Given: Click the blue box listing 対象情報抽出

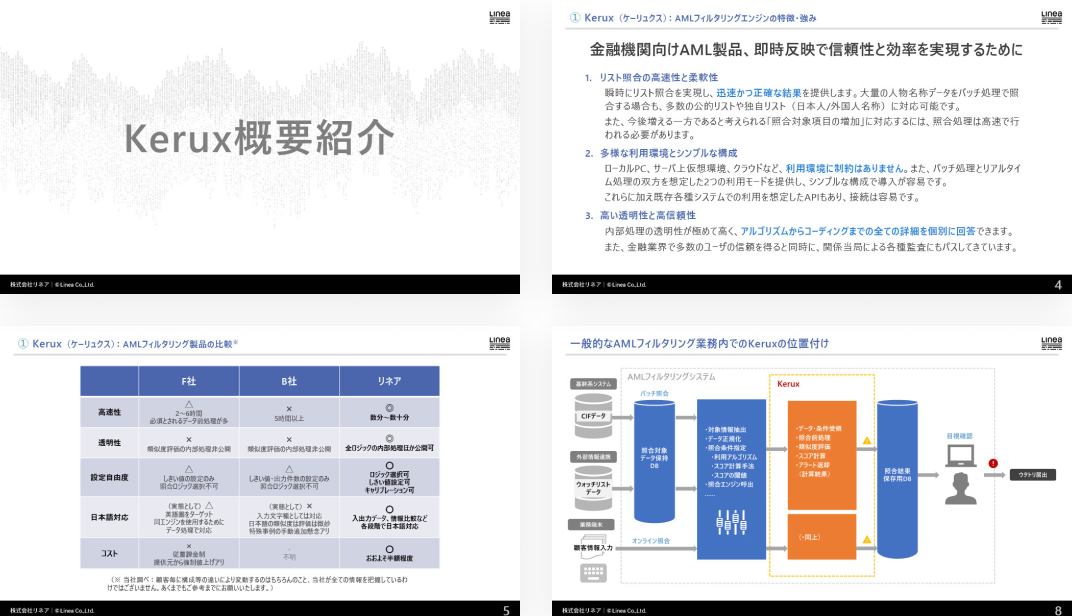Looking at the screenshot, I should click(x=731, y=479).
